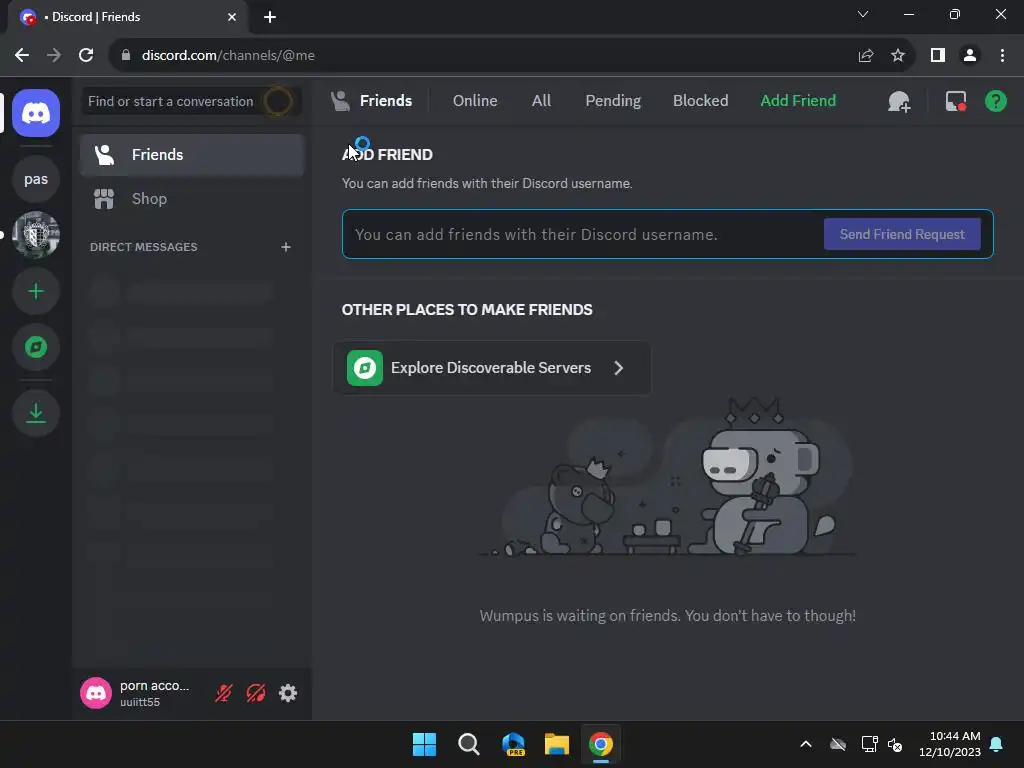The image size is (1024, 768).
Task: Undeafen headphones in user panel
Action: tap(256, 693)
